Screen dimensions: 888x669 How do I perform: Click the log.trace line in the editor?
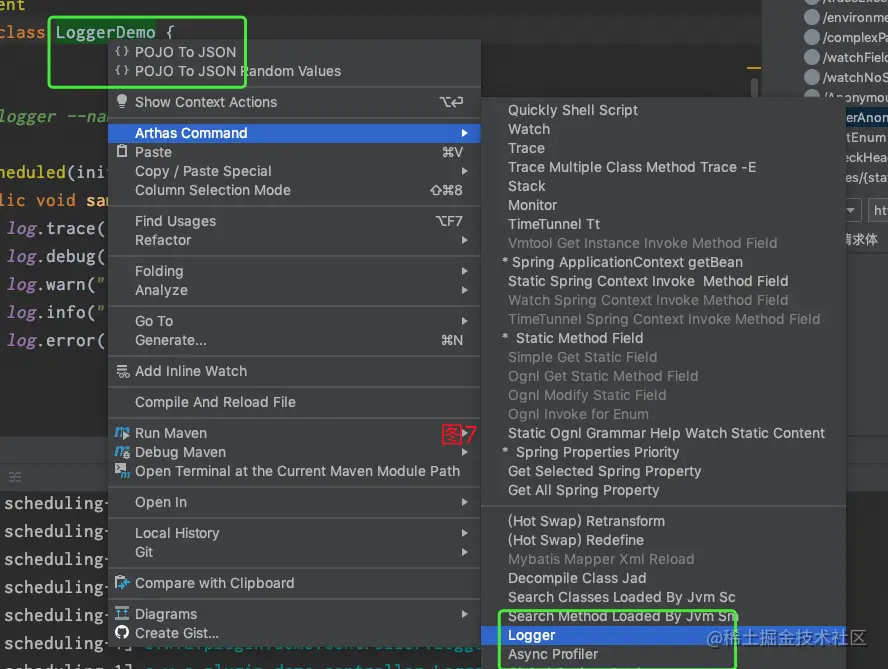click(56, 228)
